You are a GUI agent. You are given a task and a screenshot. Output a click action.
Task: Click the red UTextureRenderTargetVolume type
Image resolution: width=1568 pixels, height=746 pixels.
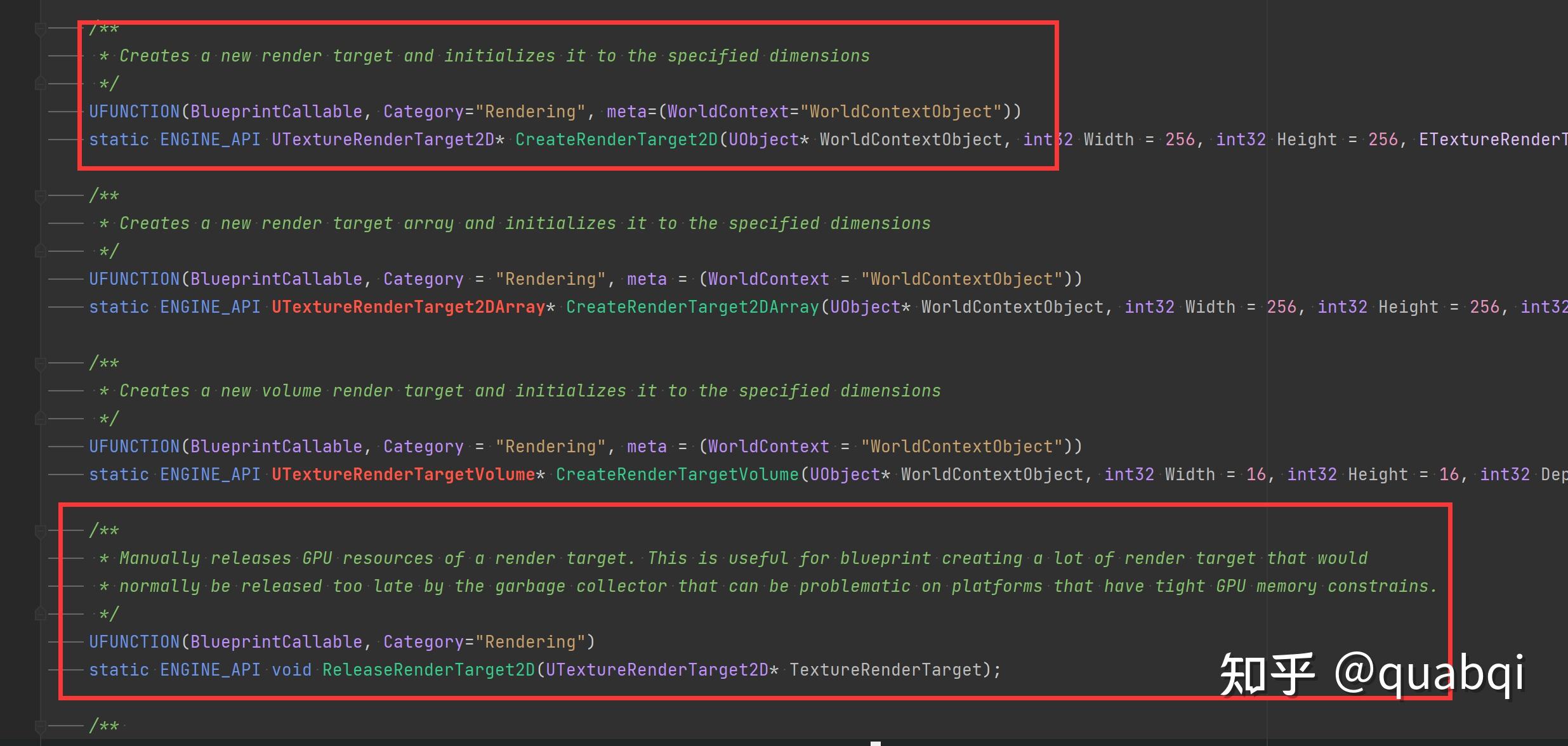coord(403,474)
